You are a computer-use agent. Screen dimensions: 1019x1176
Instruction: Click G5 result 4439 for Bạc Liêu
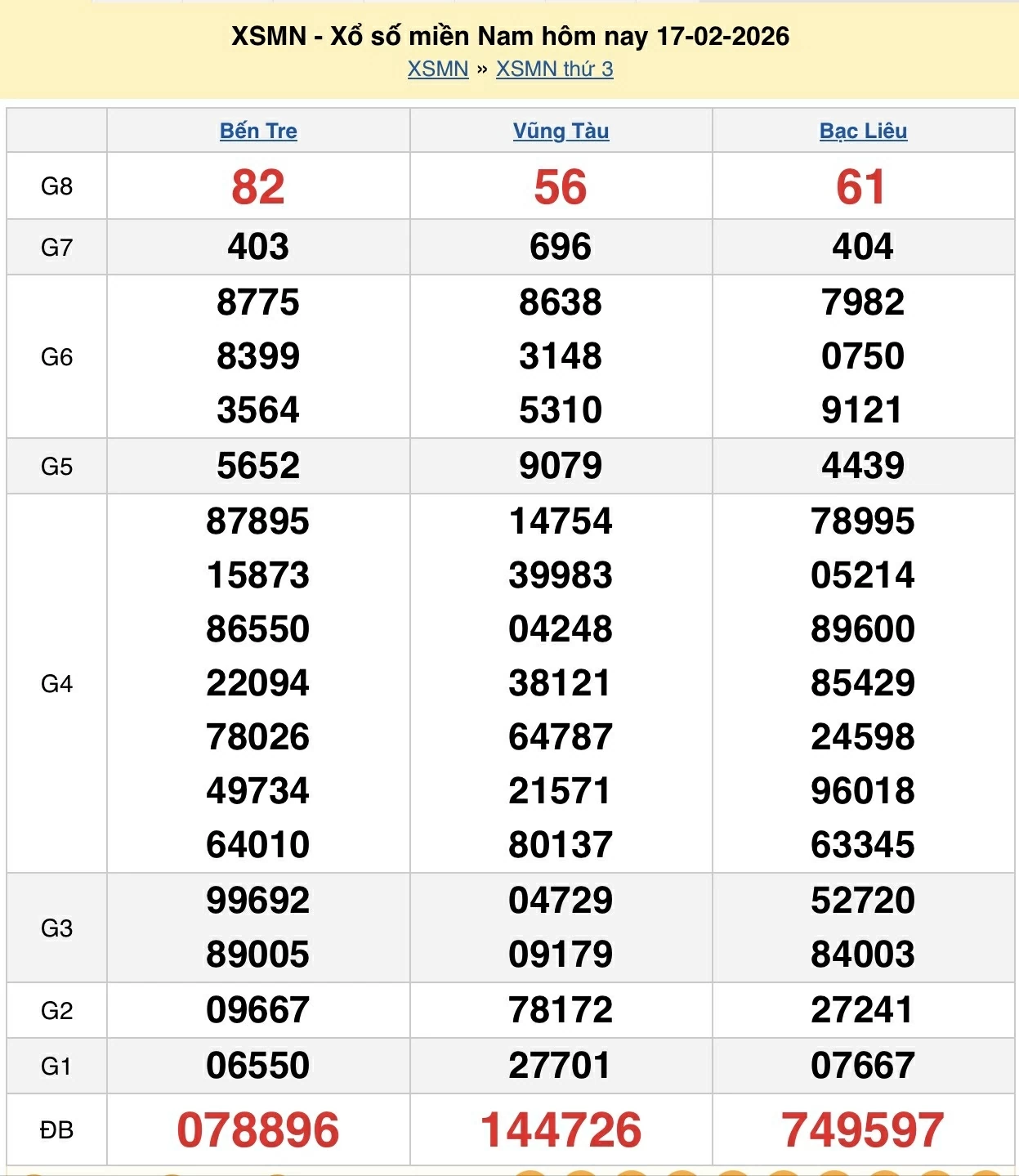click(x=863, y=466)
